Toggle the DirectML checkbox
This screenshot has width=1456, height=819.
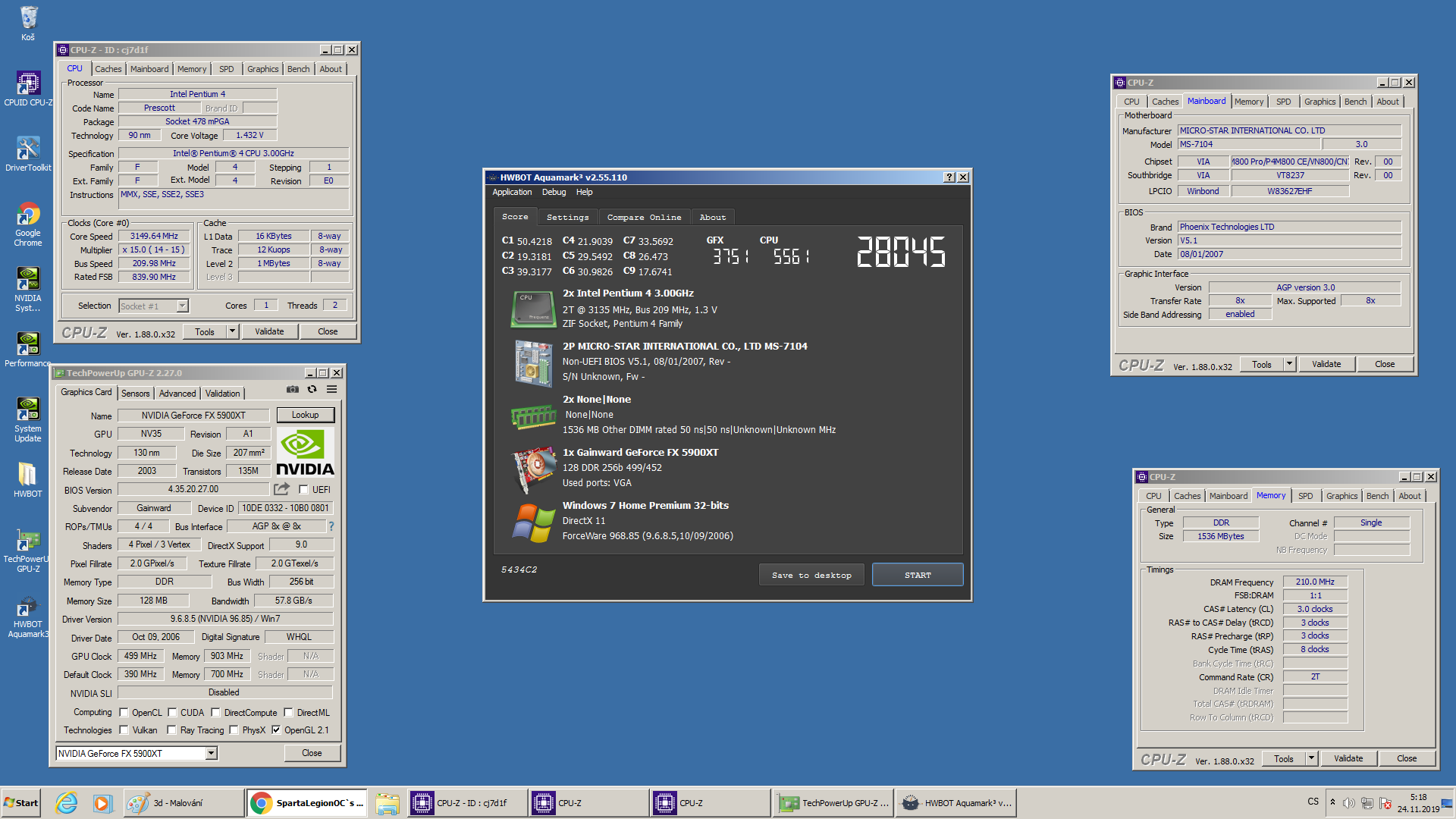288,713
